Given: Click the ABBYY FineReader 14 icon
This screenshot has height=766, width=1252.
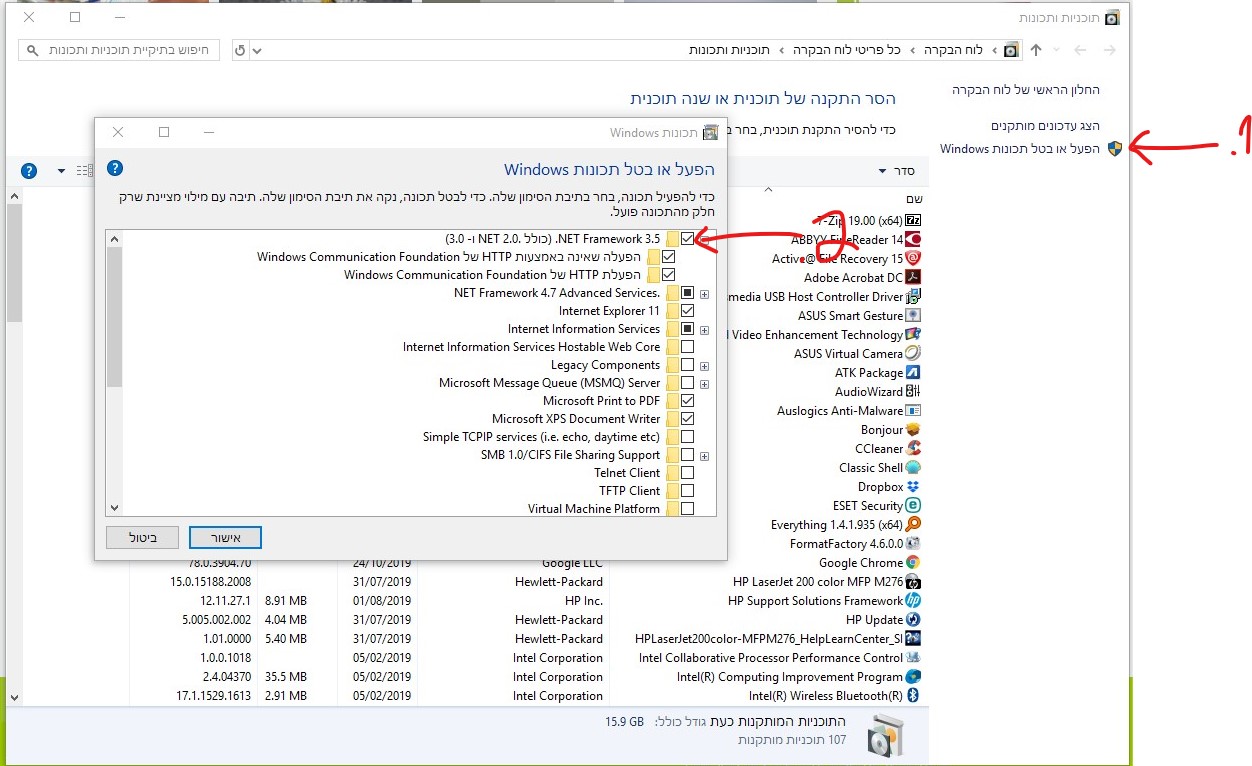Looking at the screenshot, I should pos(913,239).
